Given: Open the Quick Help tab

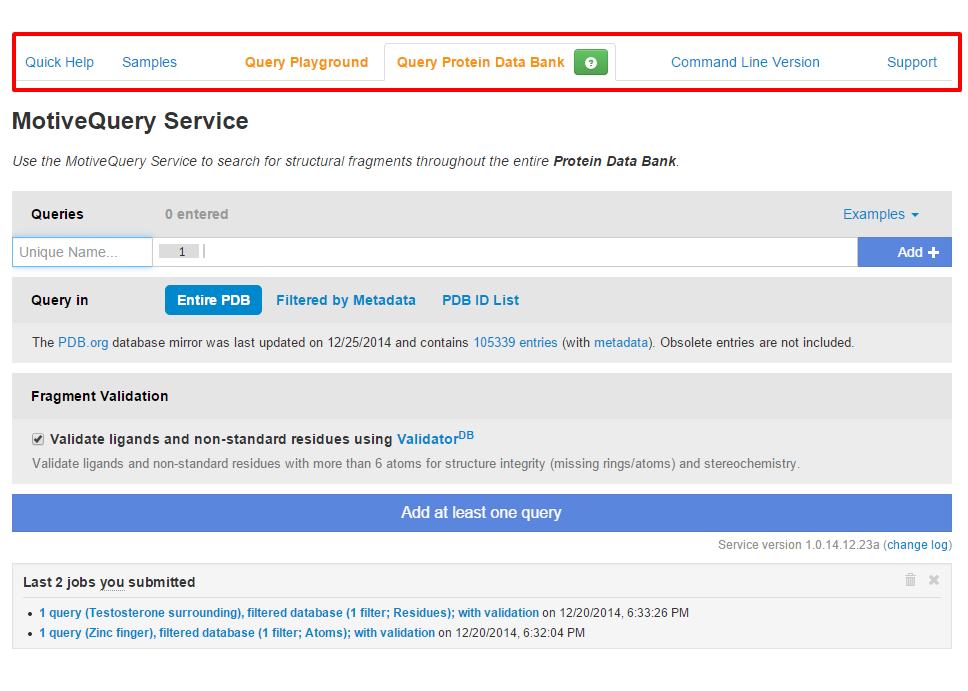Looking at the screenshot, I should tap(59, 62).
